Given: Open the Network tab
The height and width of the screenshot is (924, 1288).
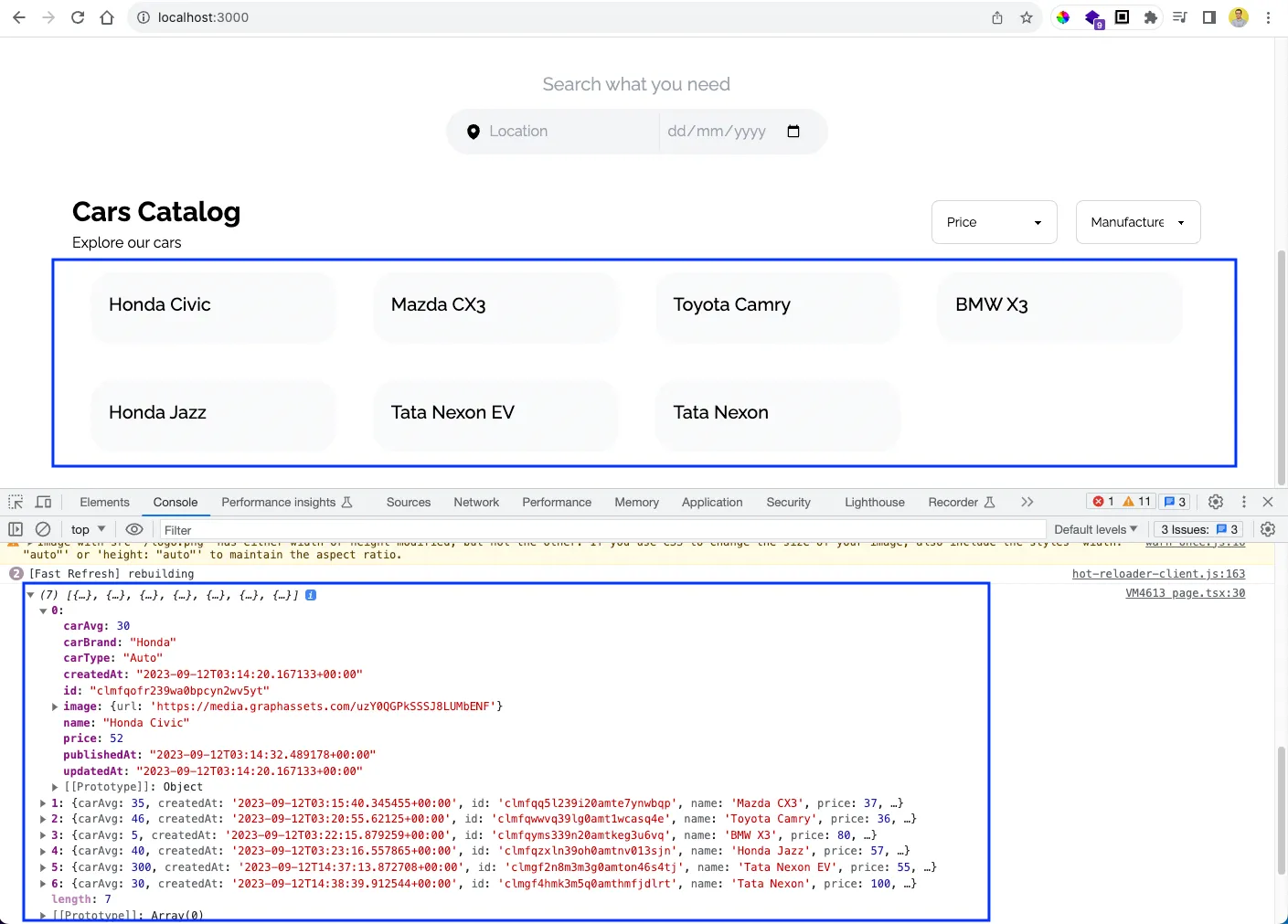Looking at the screenshot, I should click(476, 502).
